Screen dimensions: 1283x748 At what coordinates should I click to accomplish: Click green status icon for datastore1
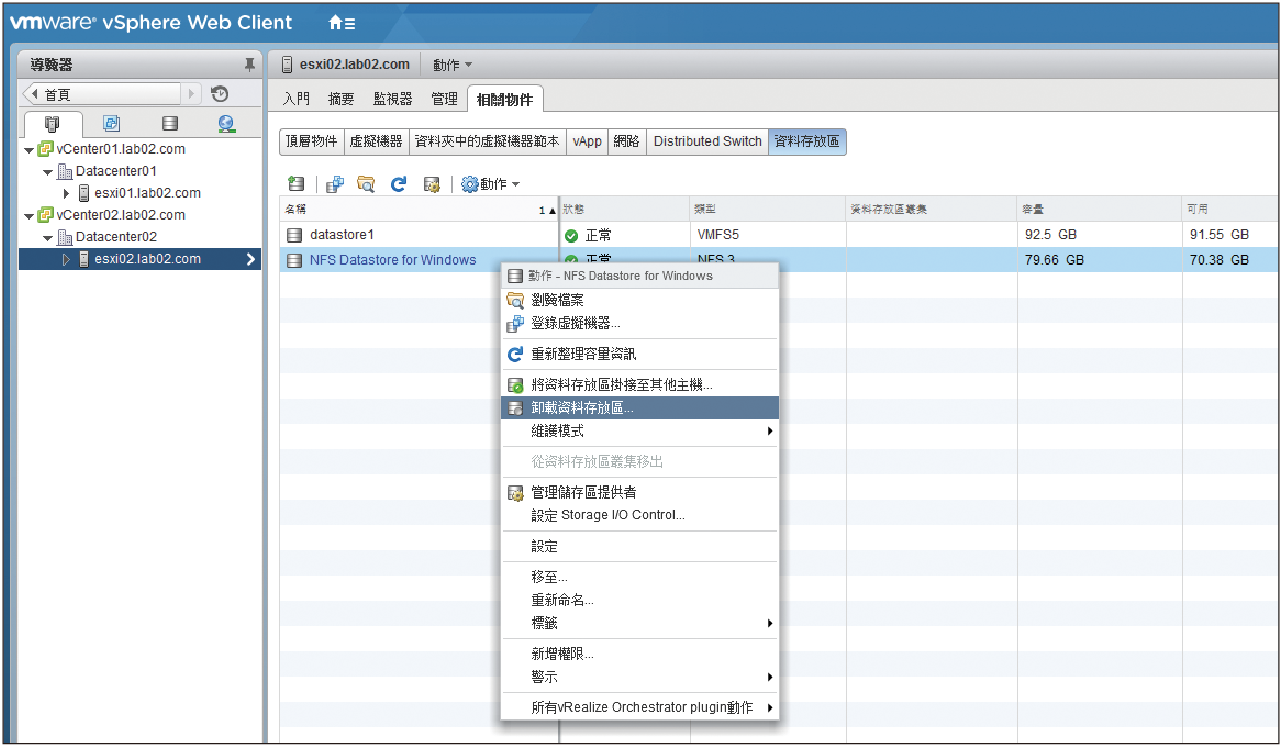572,236
